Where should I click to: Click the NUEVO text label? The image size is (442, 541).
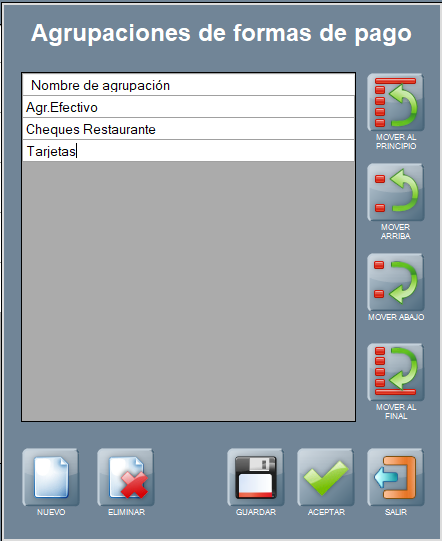point(51,512)
